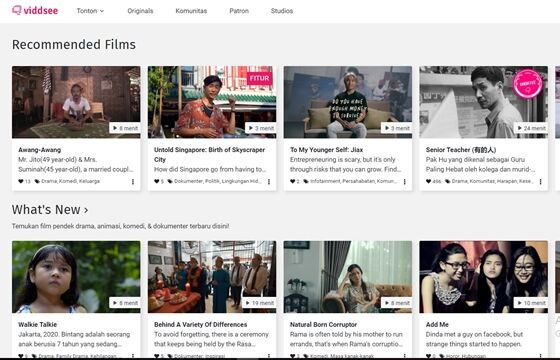560x360 pixels.
Task: Click the pink festival badge on Senior Teacher
Action: pos(528,84)
